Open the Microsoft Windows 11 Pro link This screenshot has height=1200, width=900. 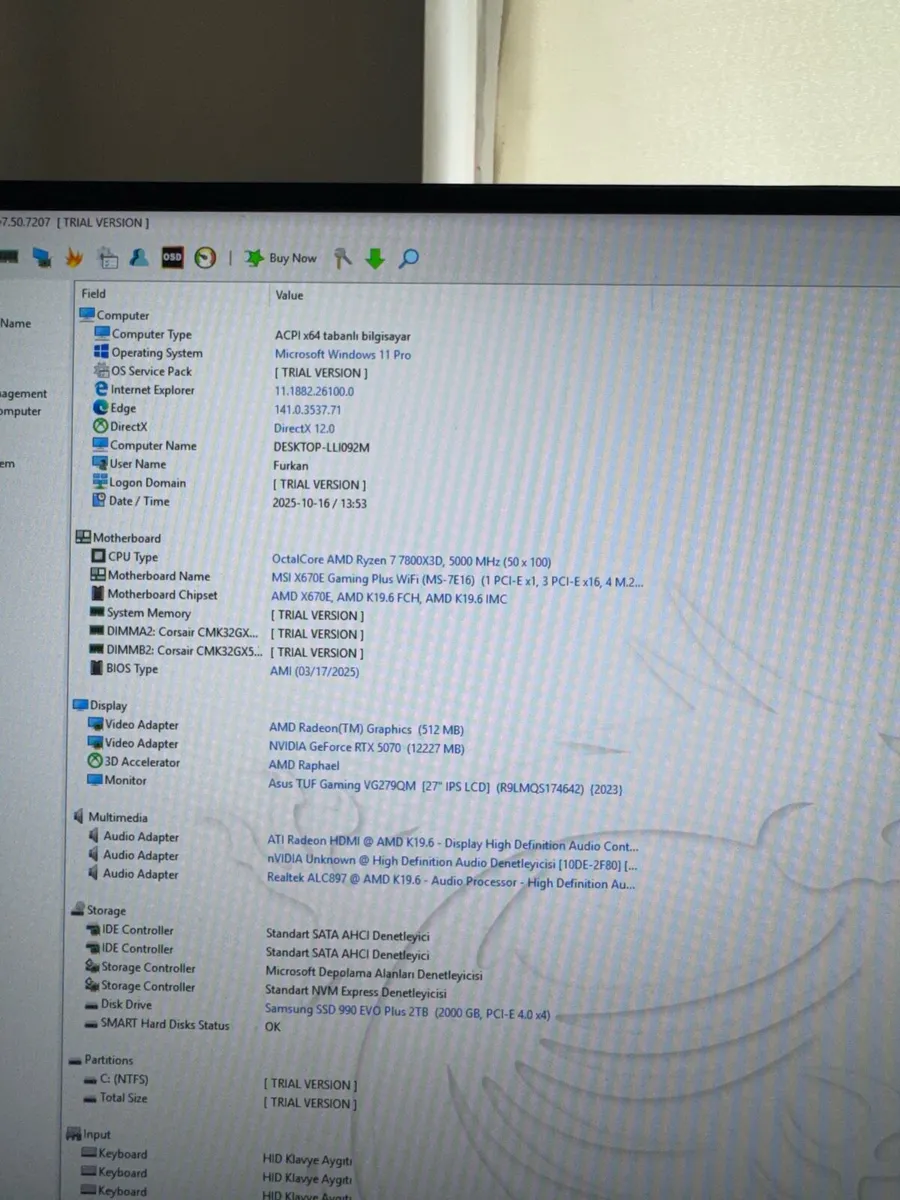tap(342, 354)
